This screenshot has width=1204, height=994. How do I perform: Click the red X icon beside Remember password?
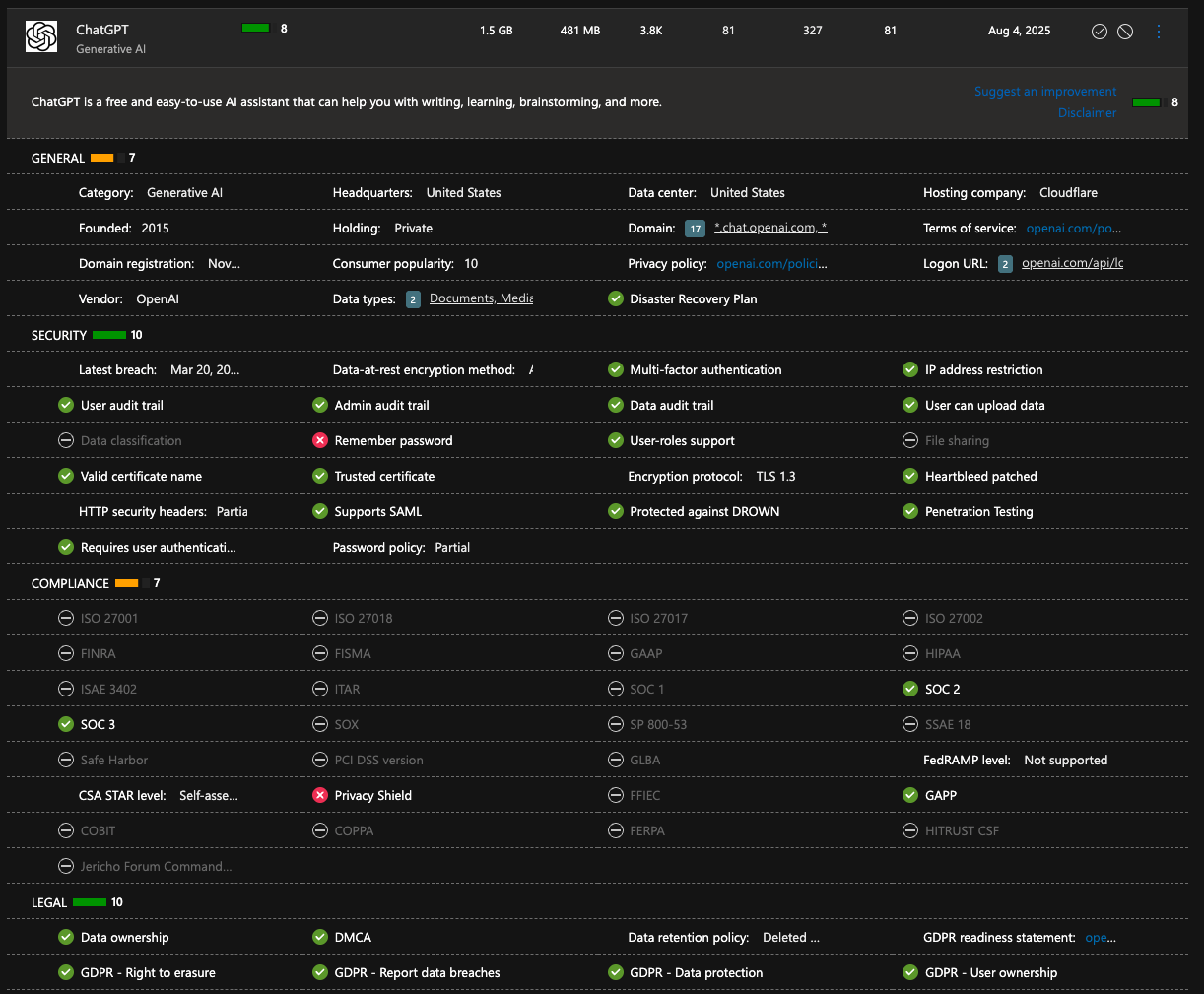point(320,441)
